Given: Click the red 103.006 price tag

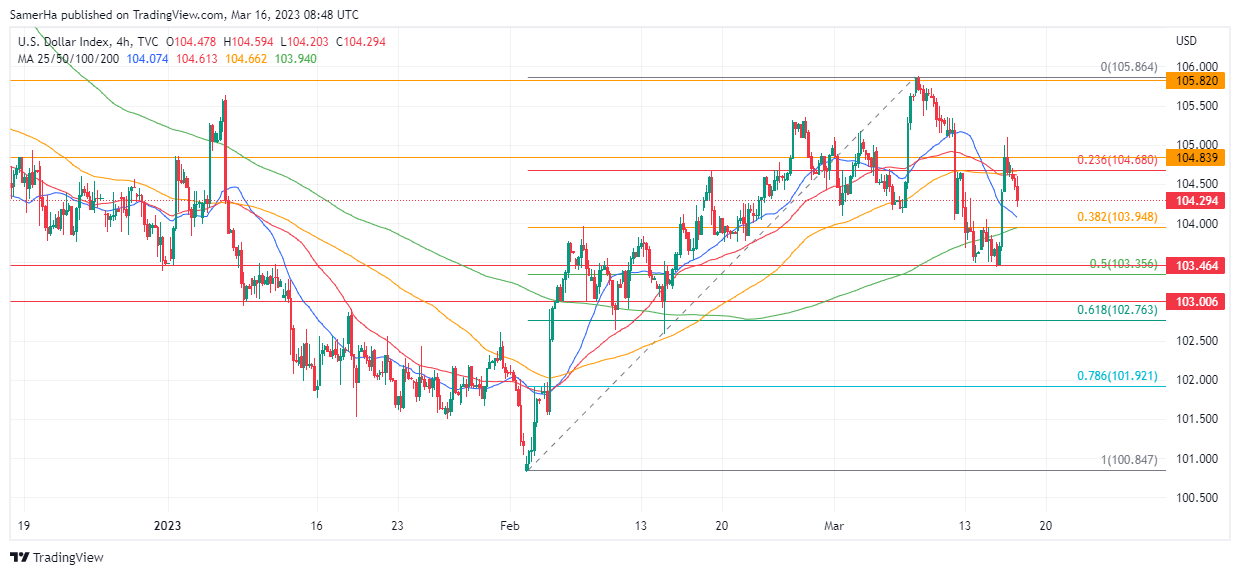Looking at the screenshot, I should [x=1197, y=302].
